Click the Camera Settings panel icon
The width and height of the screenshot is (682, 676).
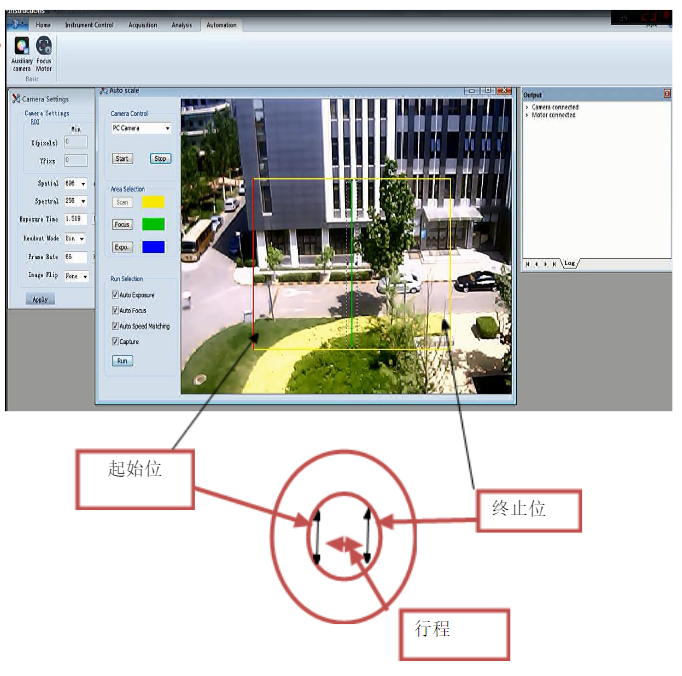tap(15, 99)
